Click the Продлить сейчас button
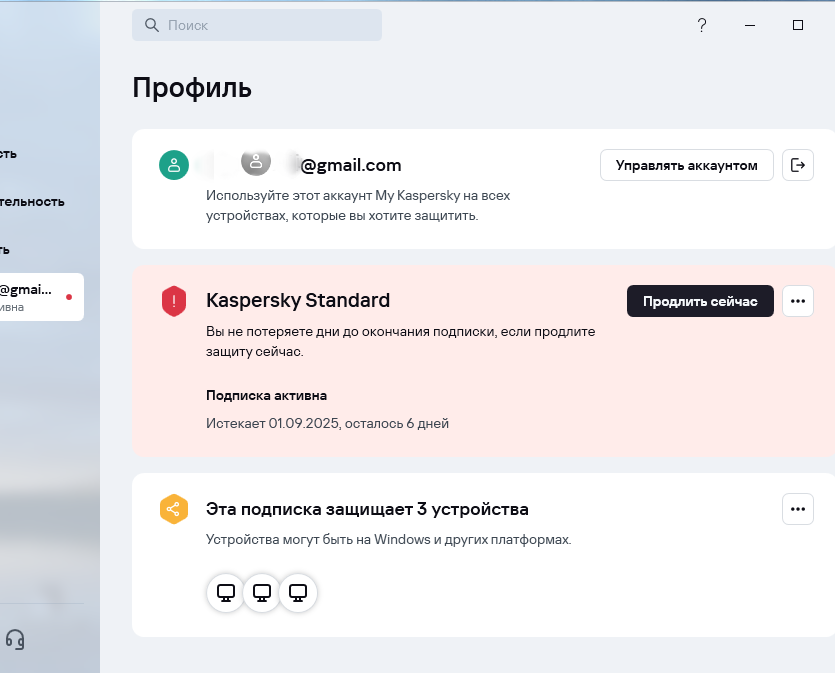This screenshot has width=835, height=673. [700, 301]
